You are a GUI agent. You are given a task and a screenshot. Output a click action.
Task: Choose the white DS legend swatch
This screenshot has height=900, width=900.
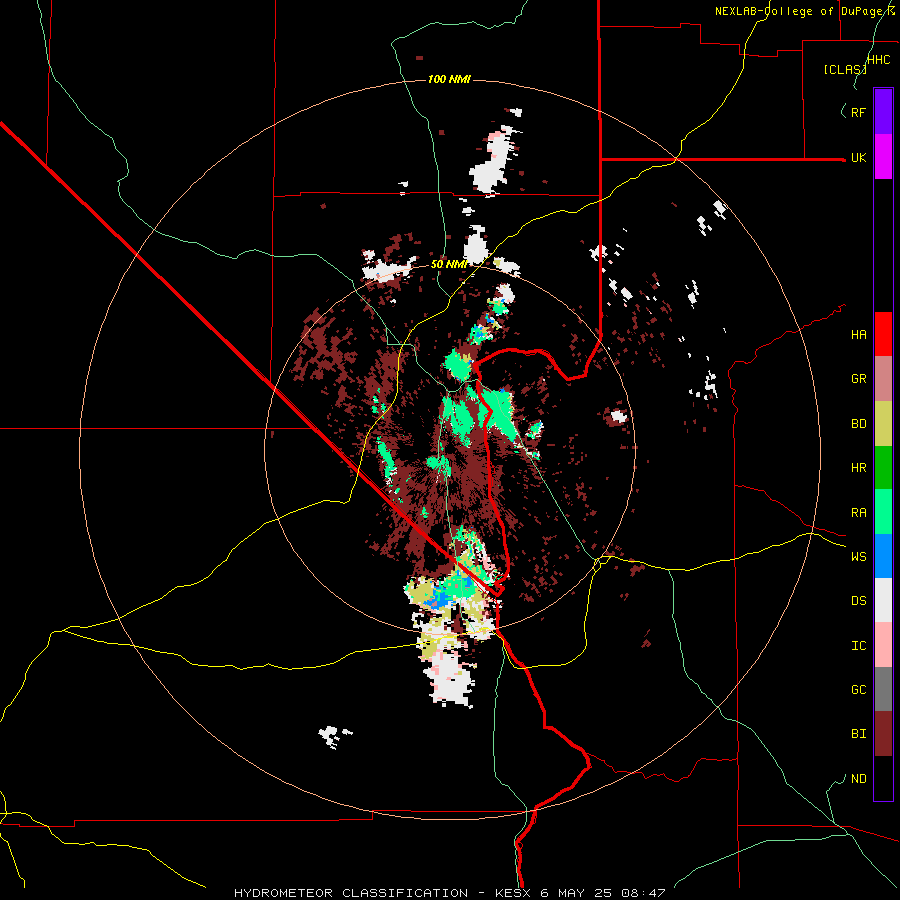tap(883, 600)
